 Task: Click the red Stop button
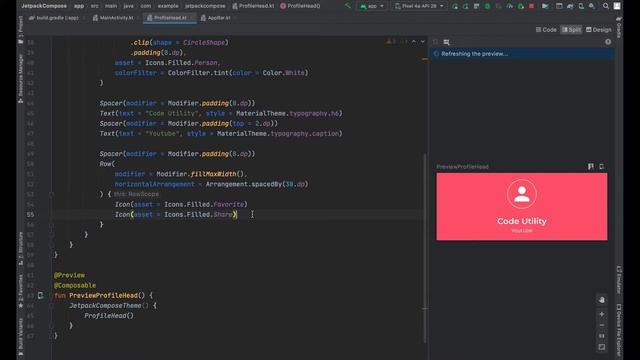(531, 6)
